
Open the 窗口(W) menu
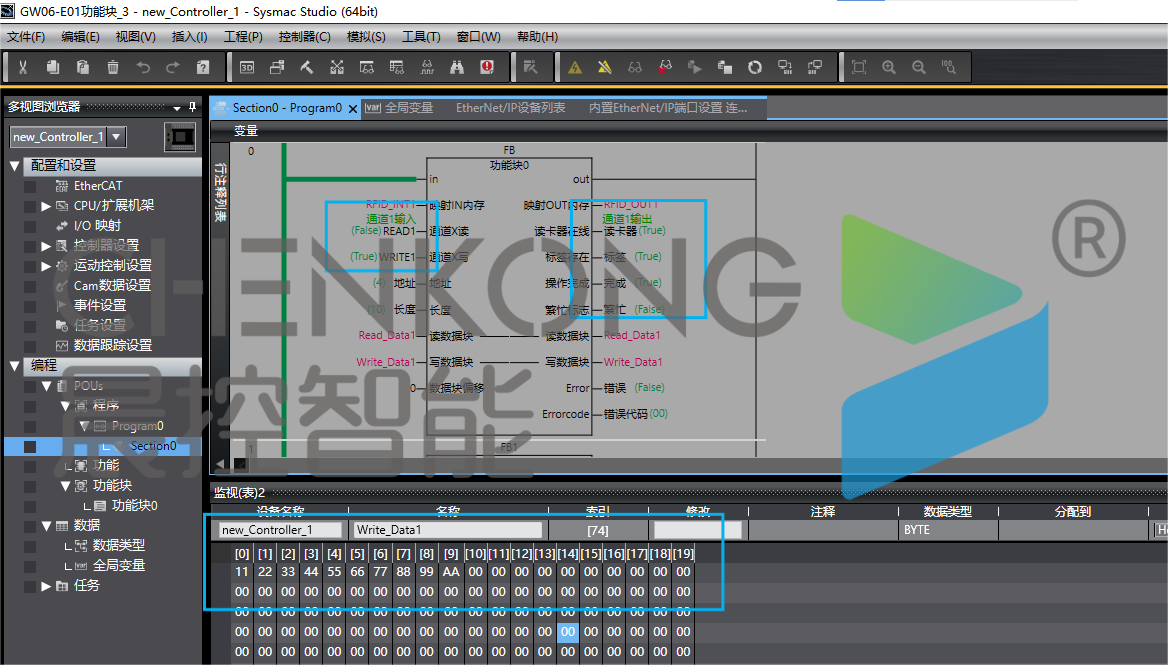478,36
